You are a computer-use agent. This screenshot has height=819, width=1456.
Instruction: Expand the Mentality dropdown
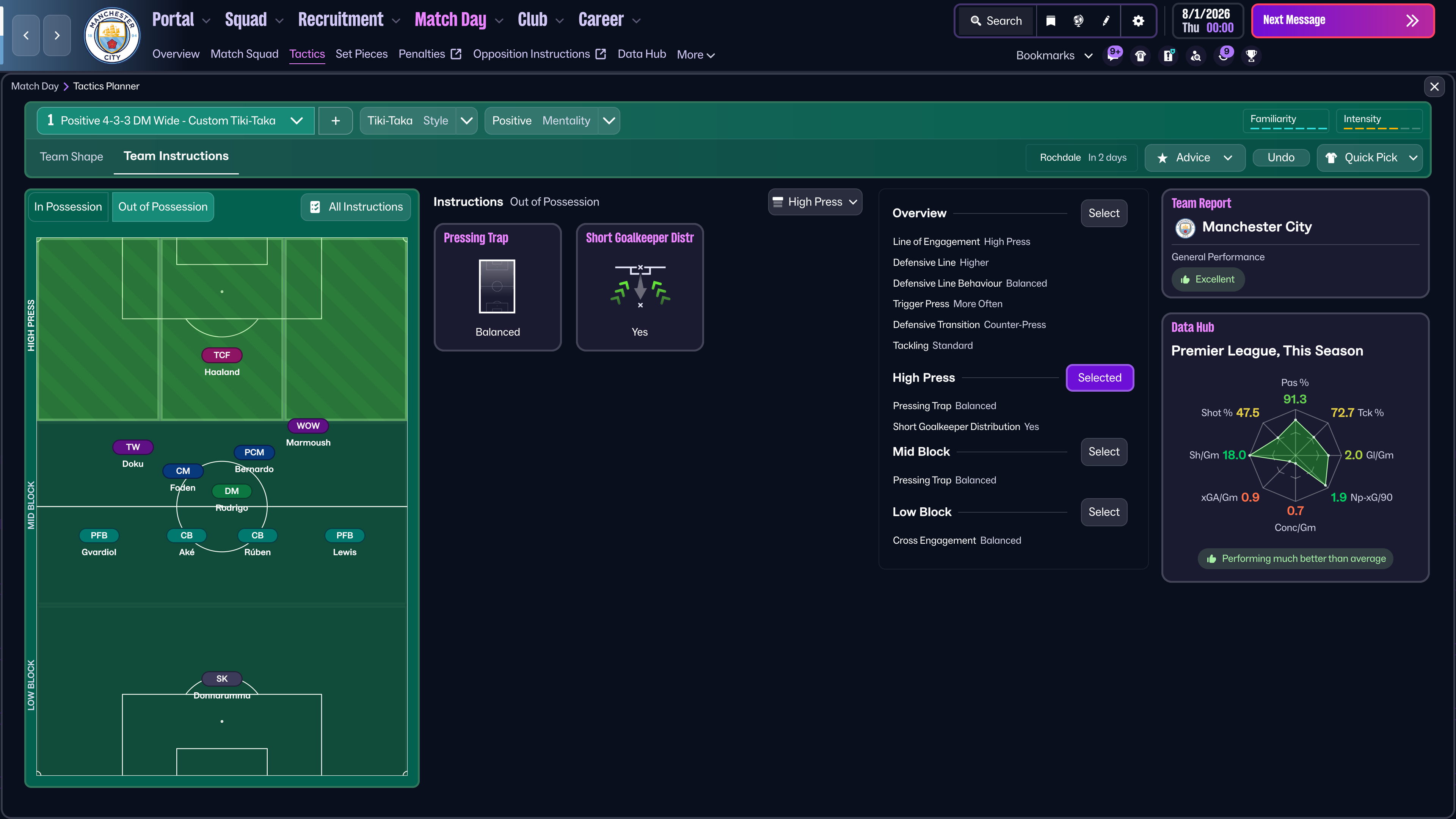609,121
